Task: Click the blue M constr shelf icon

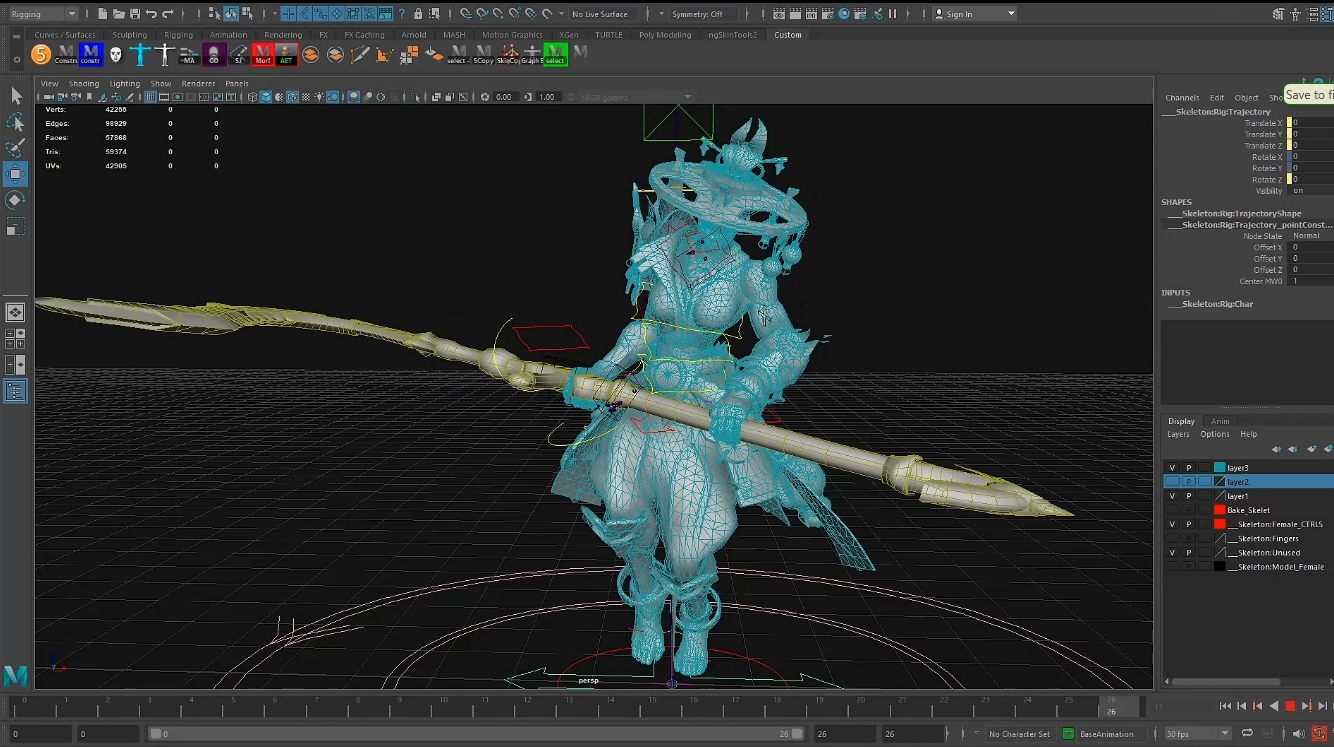Action: tap(90, 54)
